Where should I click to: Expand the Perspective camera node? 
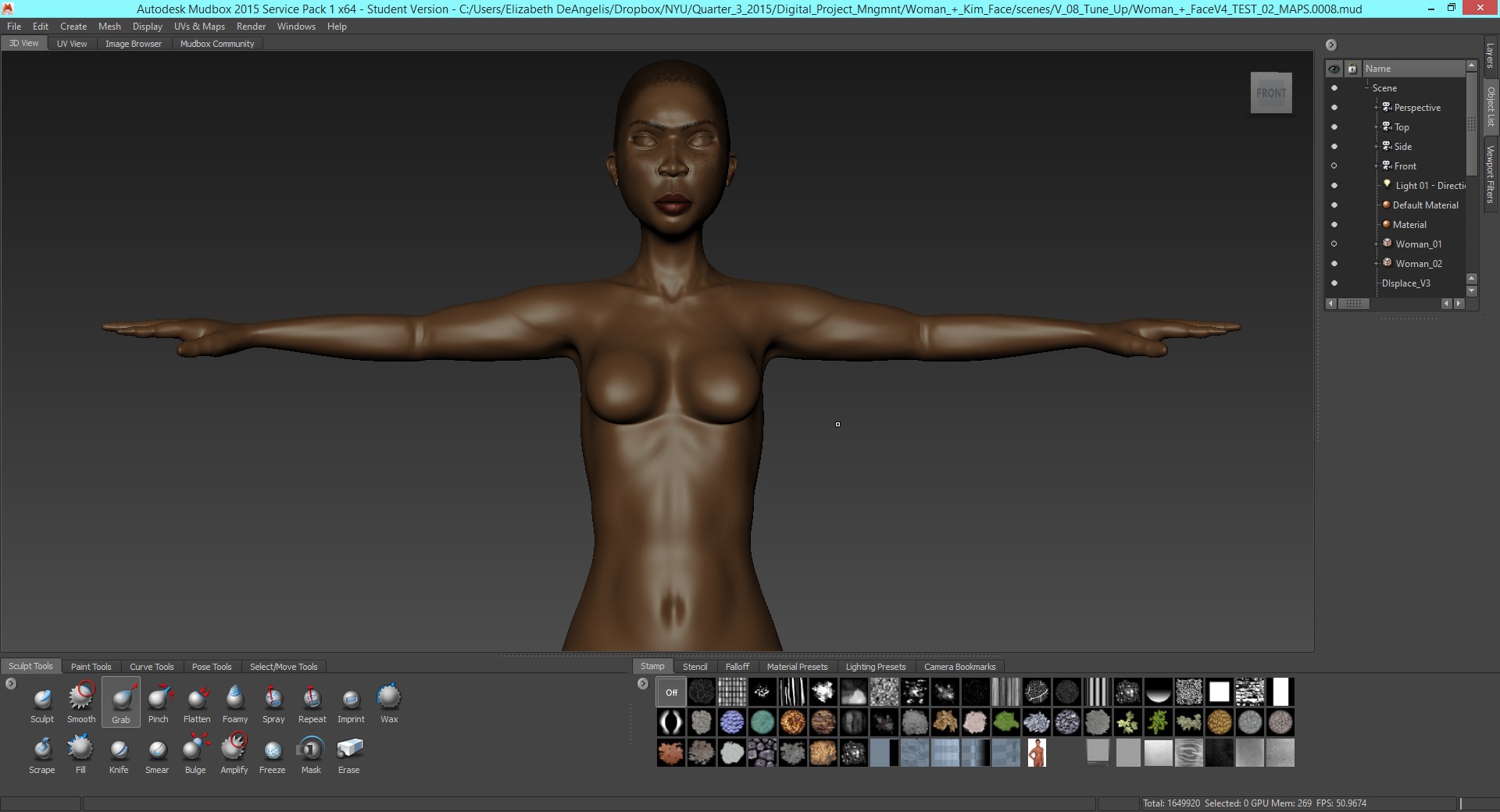(x=1377, y=108)
